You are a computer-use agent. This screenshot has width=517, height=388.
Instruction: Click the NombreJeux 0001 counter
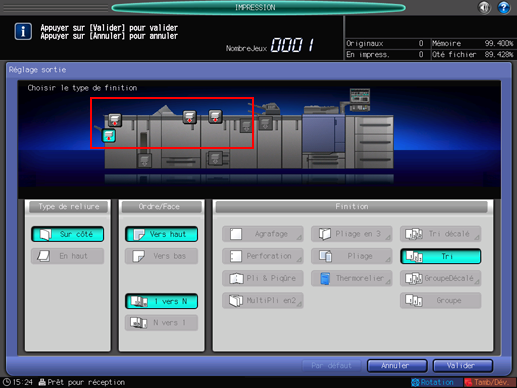pos(270,45)
